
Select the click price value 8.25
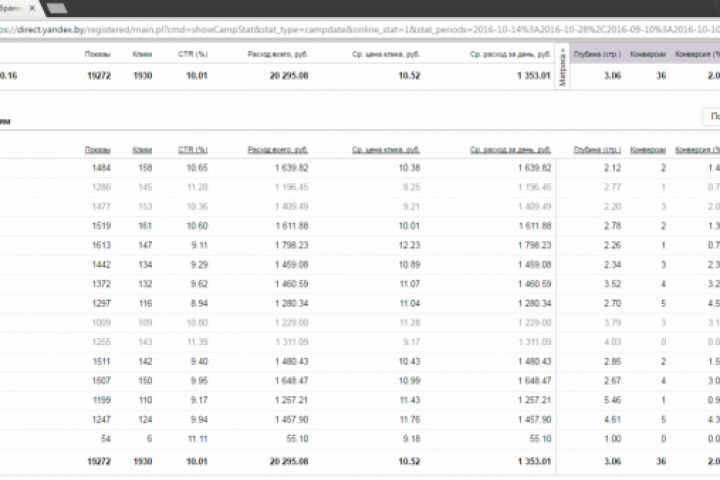click(x=411, y=187)
